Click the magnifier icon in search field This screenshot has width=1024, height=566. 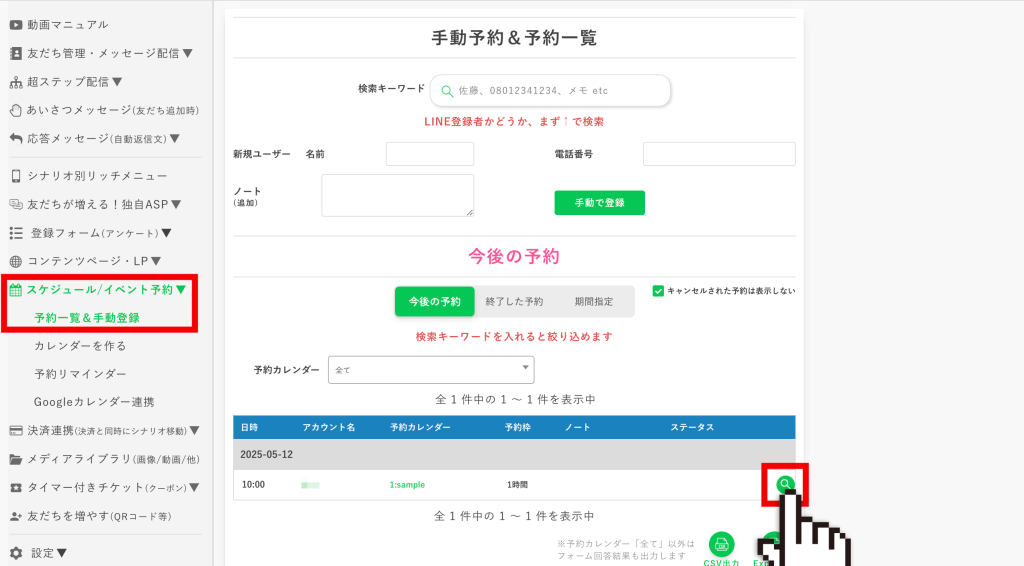447,91
